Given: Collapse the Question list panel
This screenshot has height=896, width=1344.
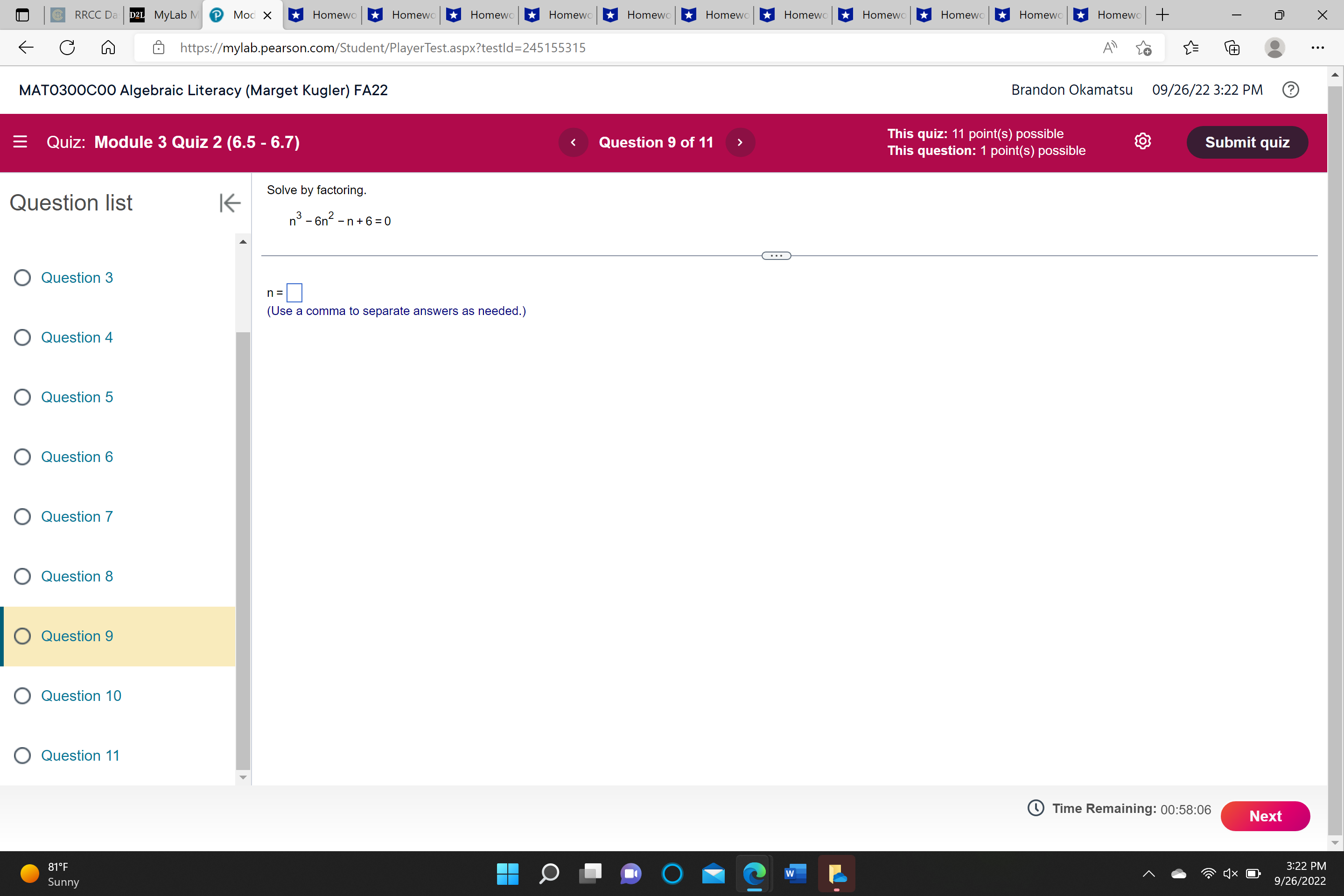Looking at the screenshot, I should click(230, 203).
